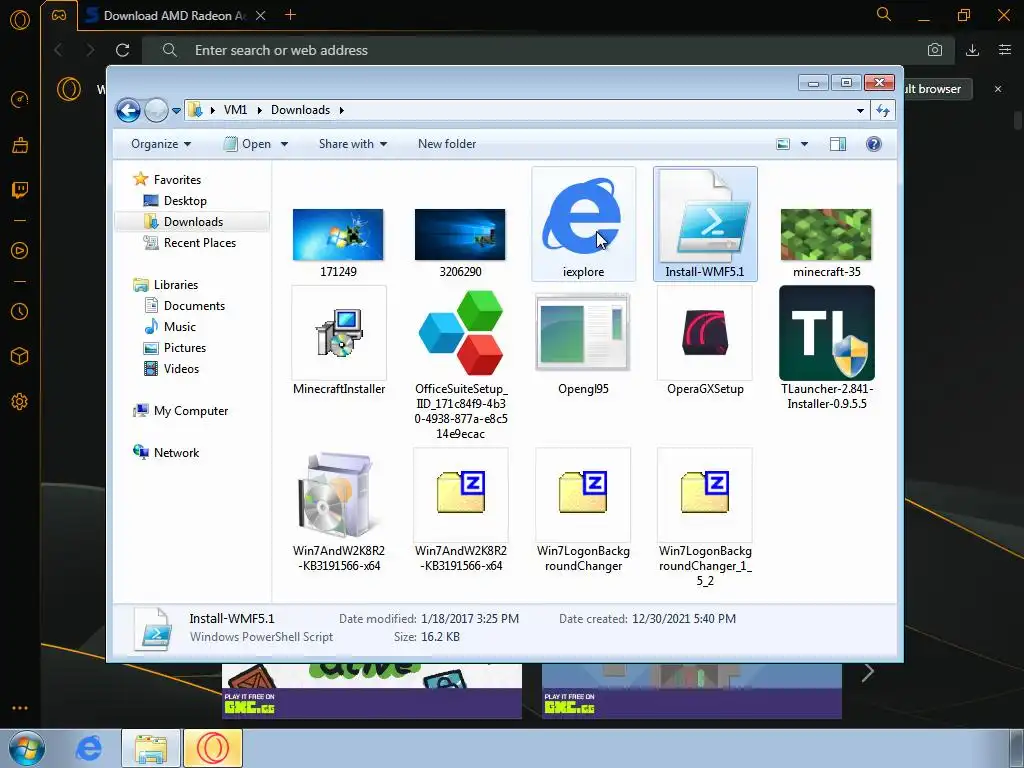Expand the Open button dropdown arrow
This screenshot has height=768, width=1024.
(284, 144)
